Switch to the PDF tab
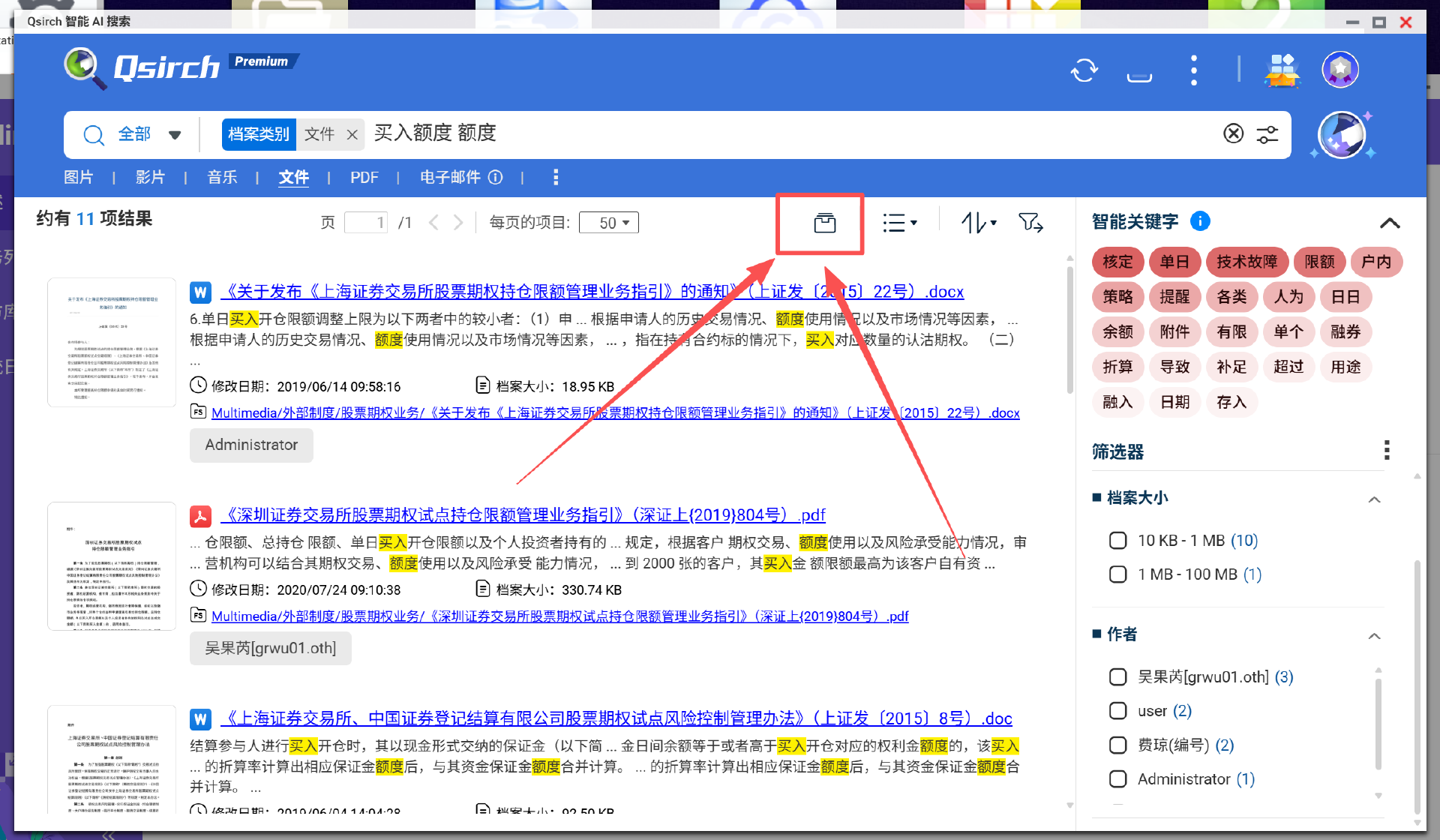The image size is (1440, 840). tap(364, 178)
